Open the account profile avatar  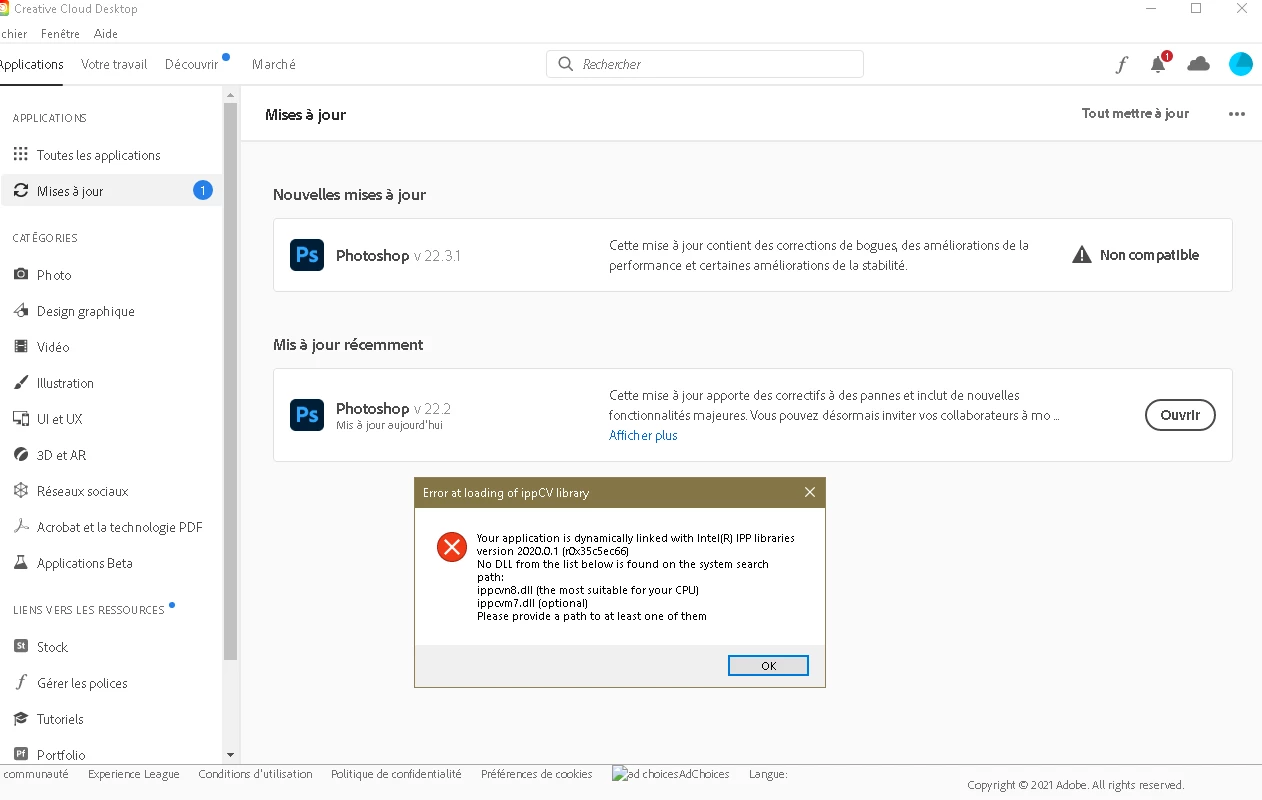[1240, 64]
